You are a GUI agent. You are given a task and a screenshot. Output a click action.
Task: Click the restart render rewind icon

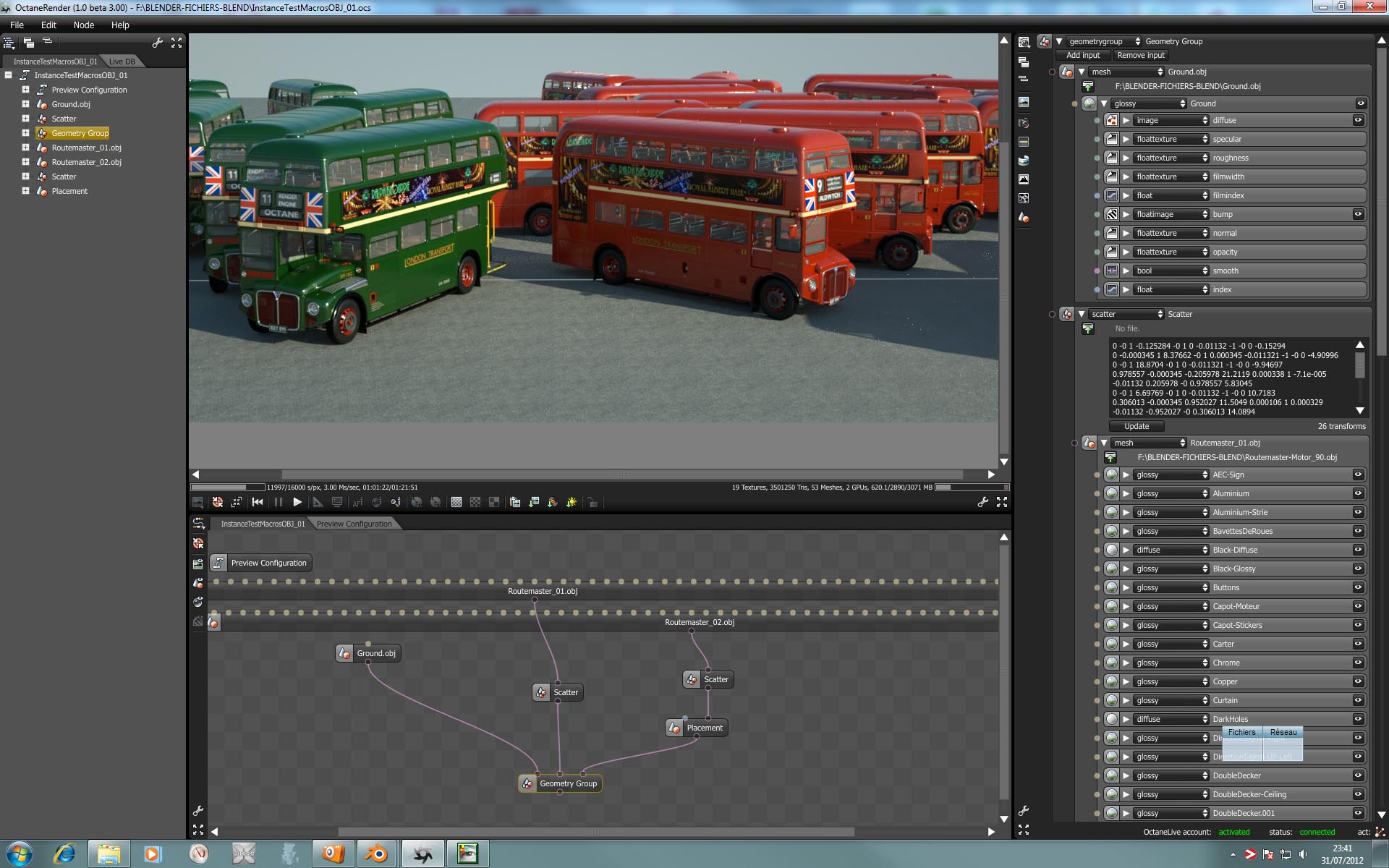[257, 502]
